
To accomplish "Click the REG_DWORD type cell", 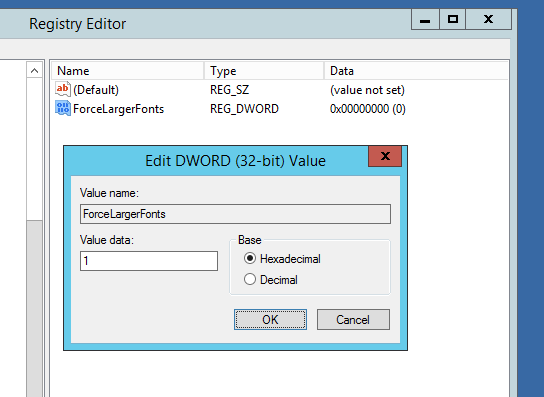I will coord(244,109).
